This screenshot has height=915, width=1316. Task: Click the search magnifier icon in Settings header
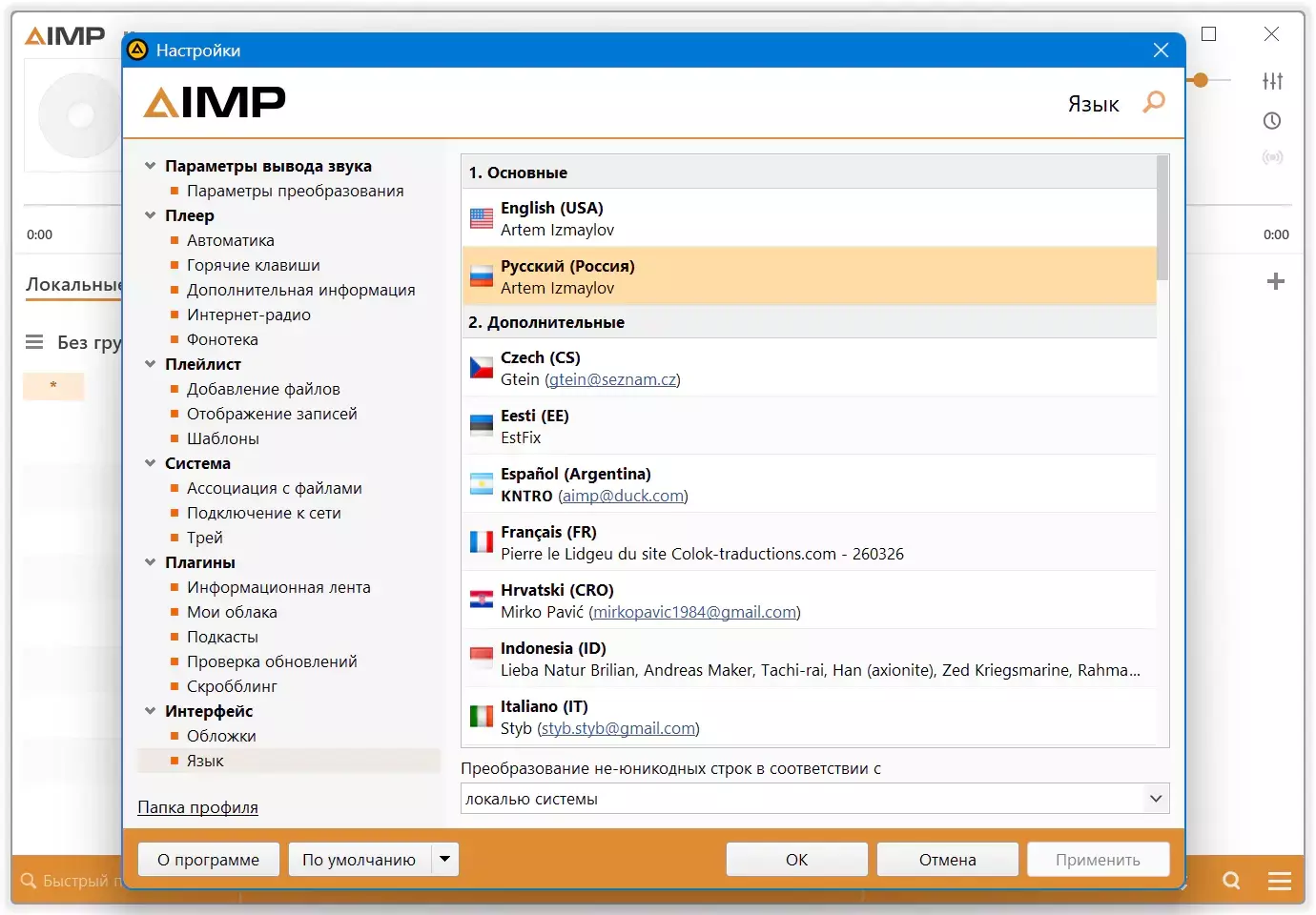pos(1154,101)
